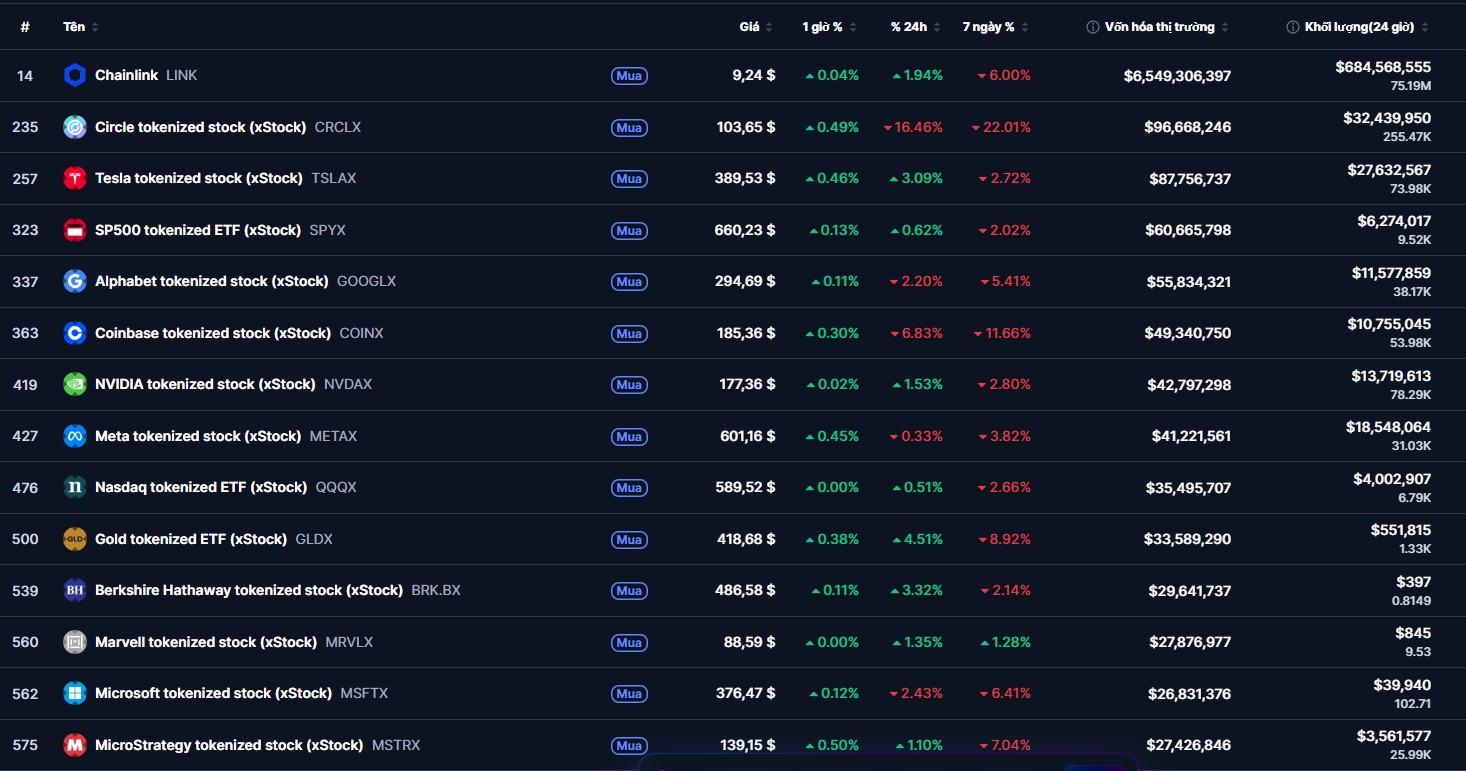The image size is (1466, 771).
Task: Click the SP500 tokenized ETF logo icon
Action: [75, 230]
